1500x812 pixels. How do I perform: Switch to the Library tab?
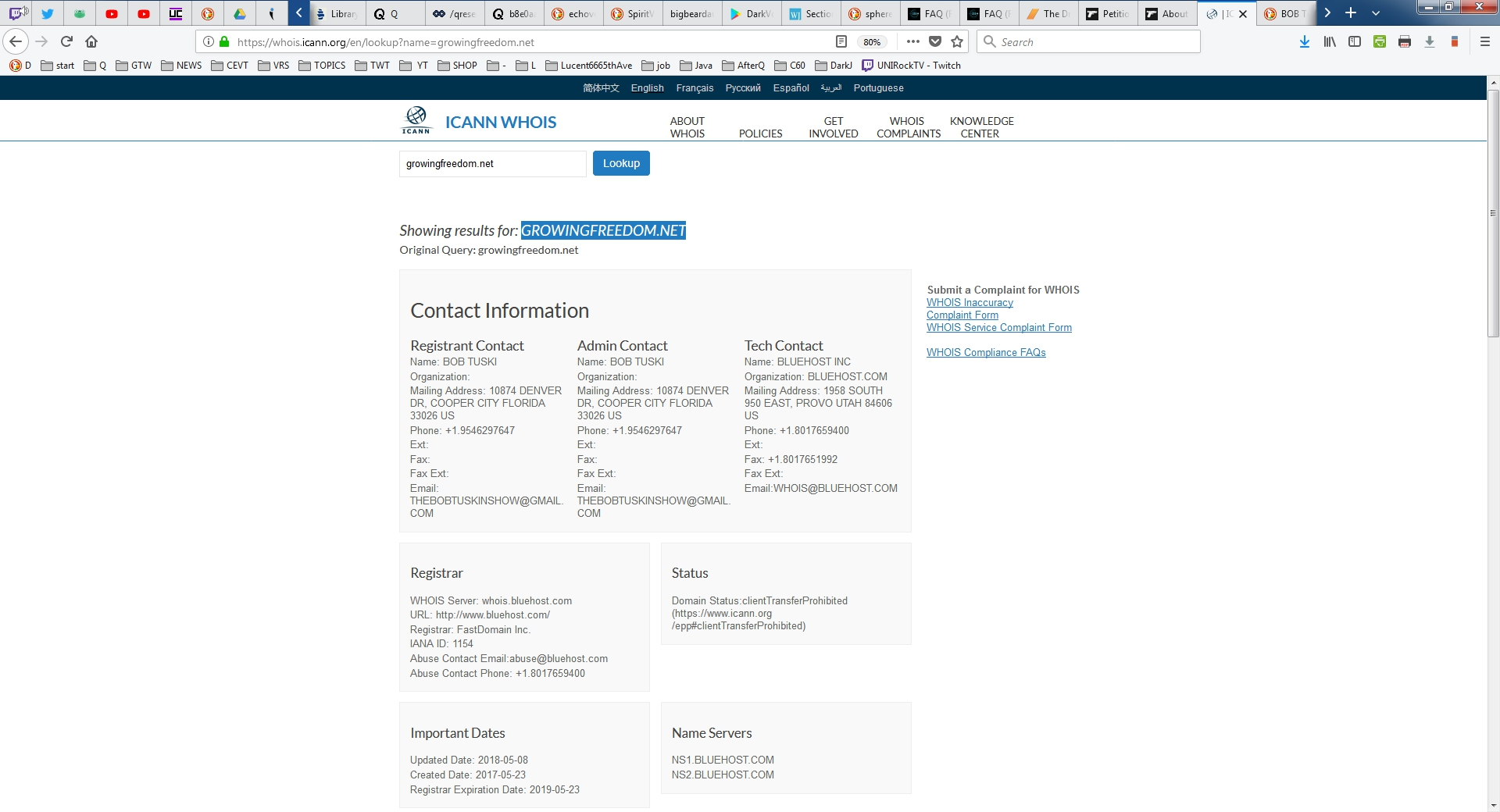[x=338, y=13]
